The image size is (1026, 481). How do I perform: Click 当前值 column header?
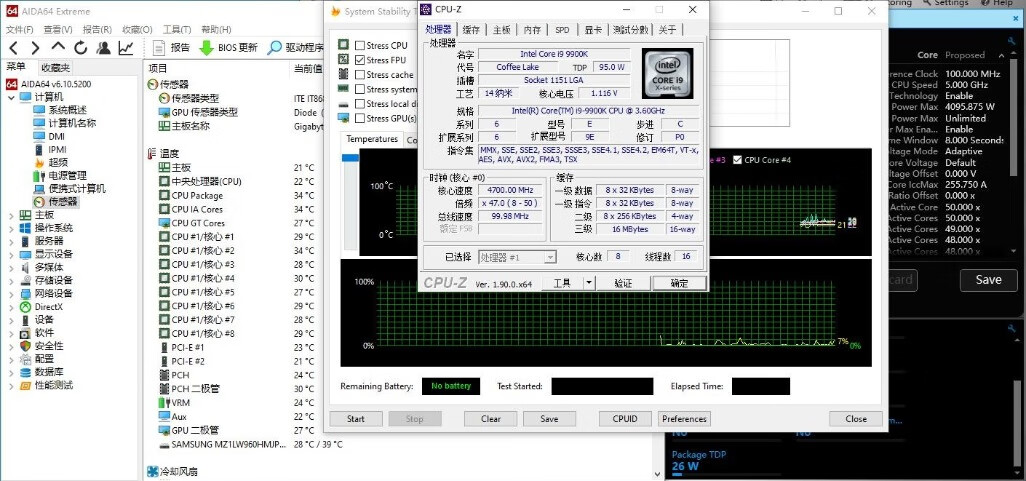(307, 68)
